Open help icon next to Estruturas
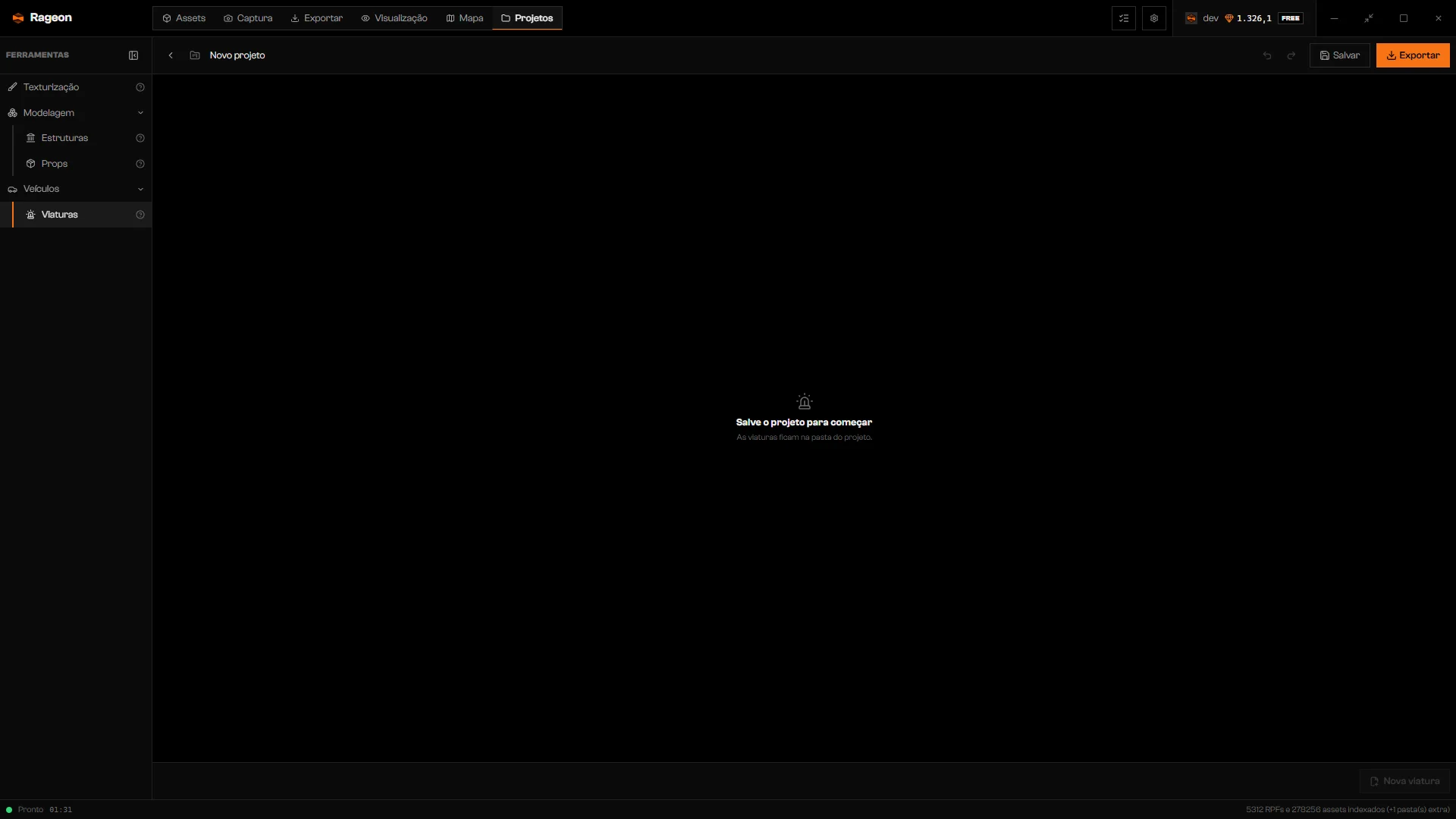This screenshot has height=819, width=1456. [140, 138]
